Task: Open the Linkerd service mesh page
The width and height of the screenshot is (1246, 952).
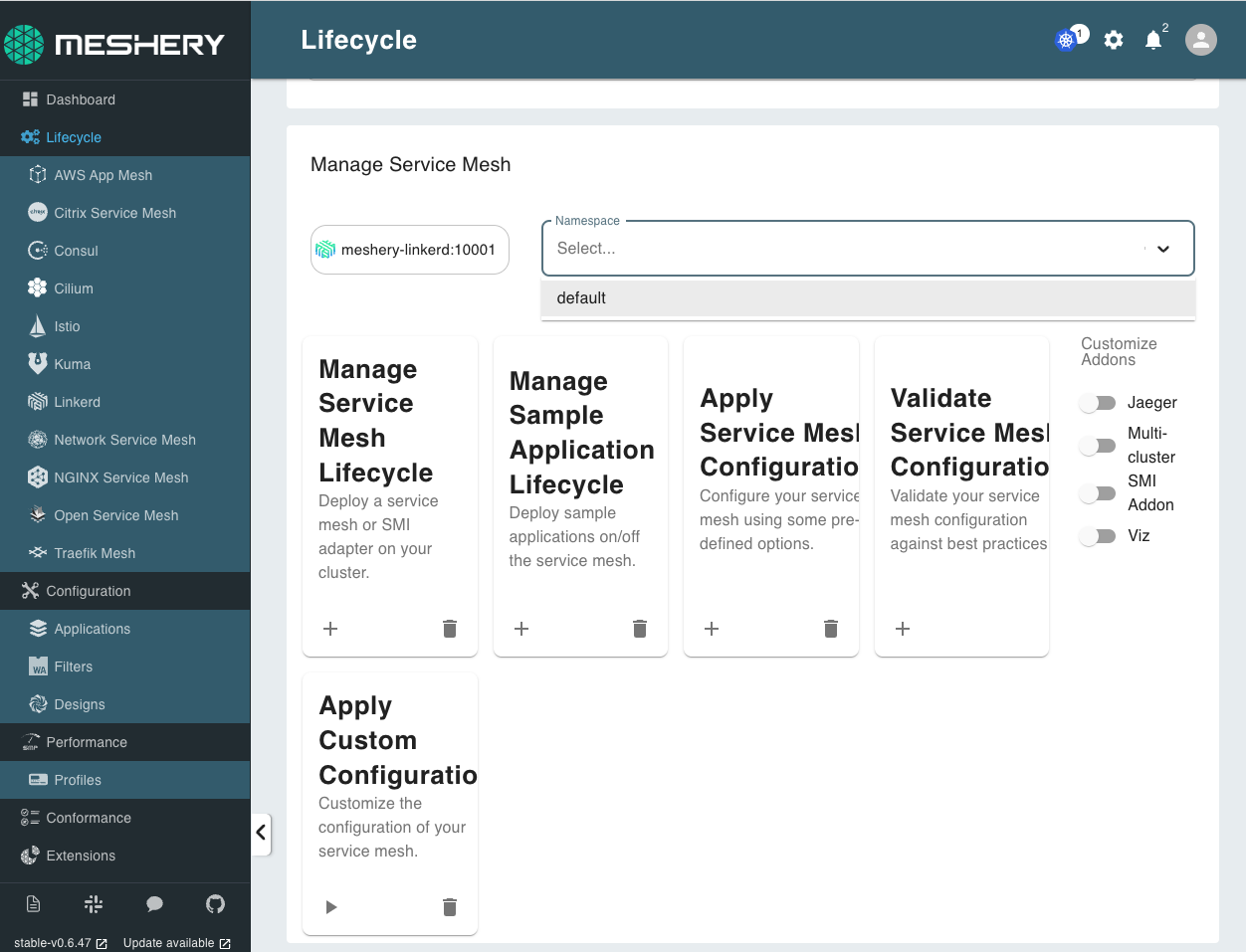Action: coord(76,402)
